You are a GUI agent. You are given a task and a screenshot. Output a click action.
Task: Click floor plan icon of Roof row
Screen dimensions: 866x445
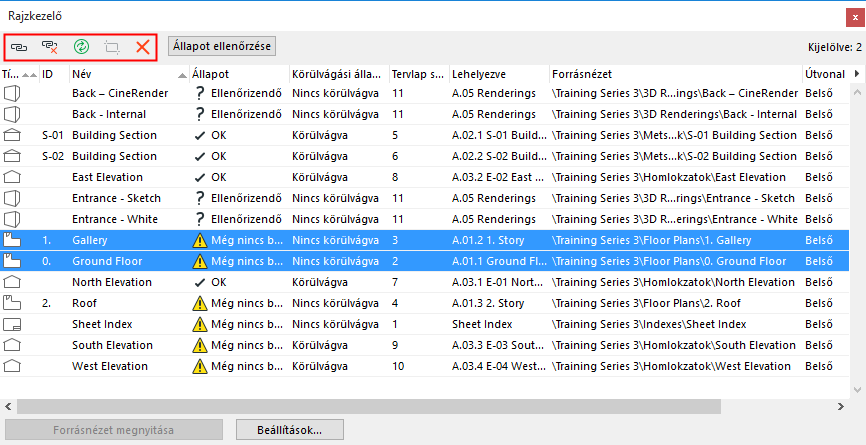(x=12, y=303)
